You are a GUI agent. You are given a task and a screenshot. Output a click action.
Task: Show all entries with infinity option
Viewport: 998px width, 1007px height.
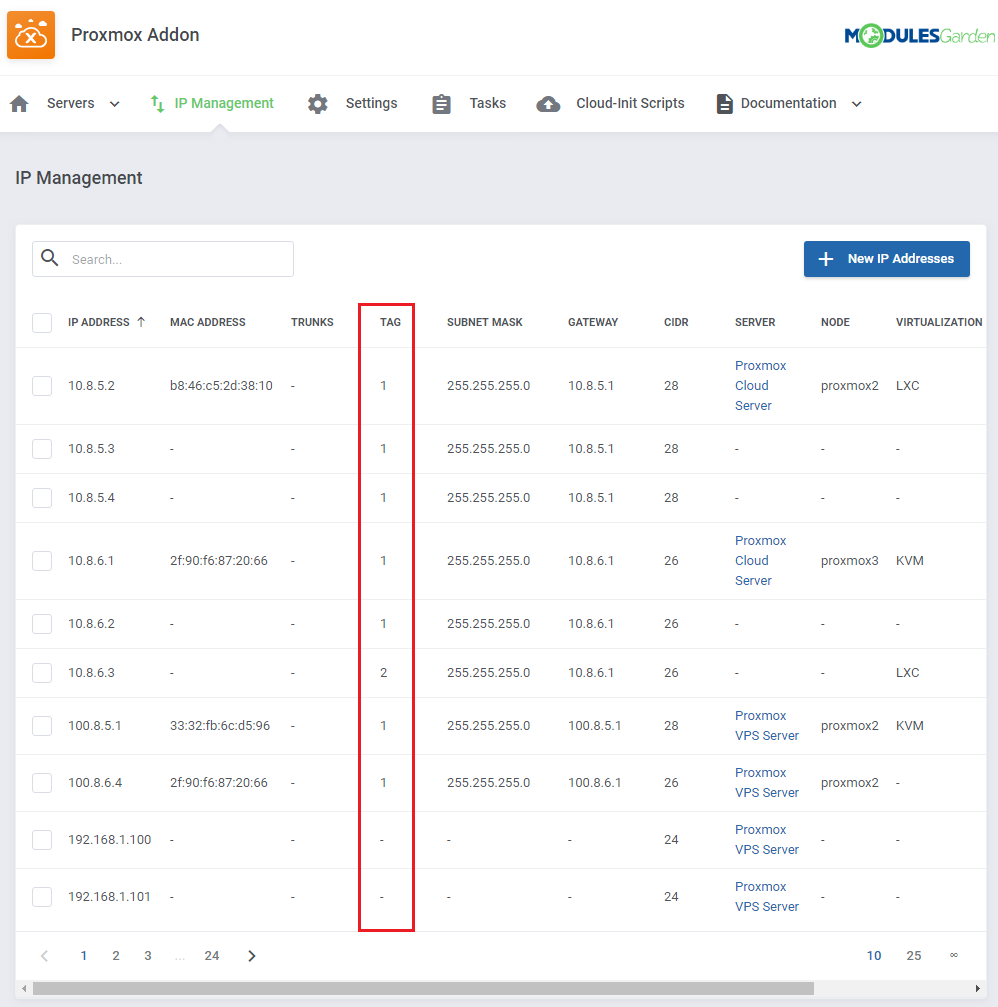pos(954,956)
